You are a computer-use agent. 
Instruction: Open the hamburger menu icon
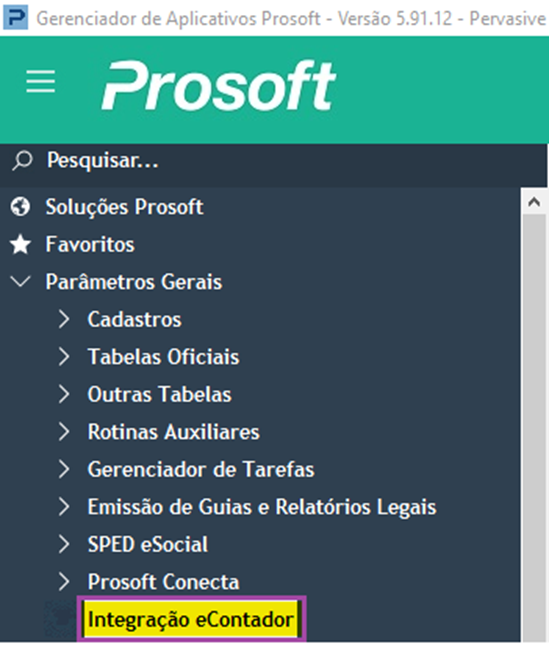tap(40, 82)
